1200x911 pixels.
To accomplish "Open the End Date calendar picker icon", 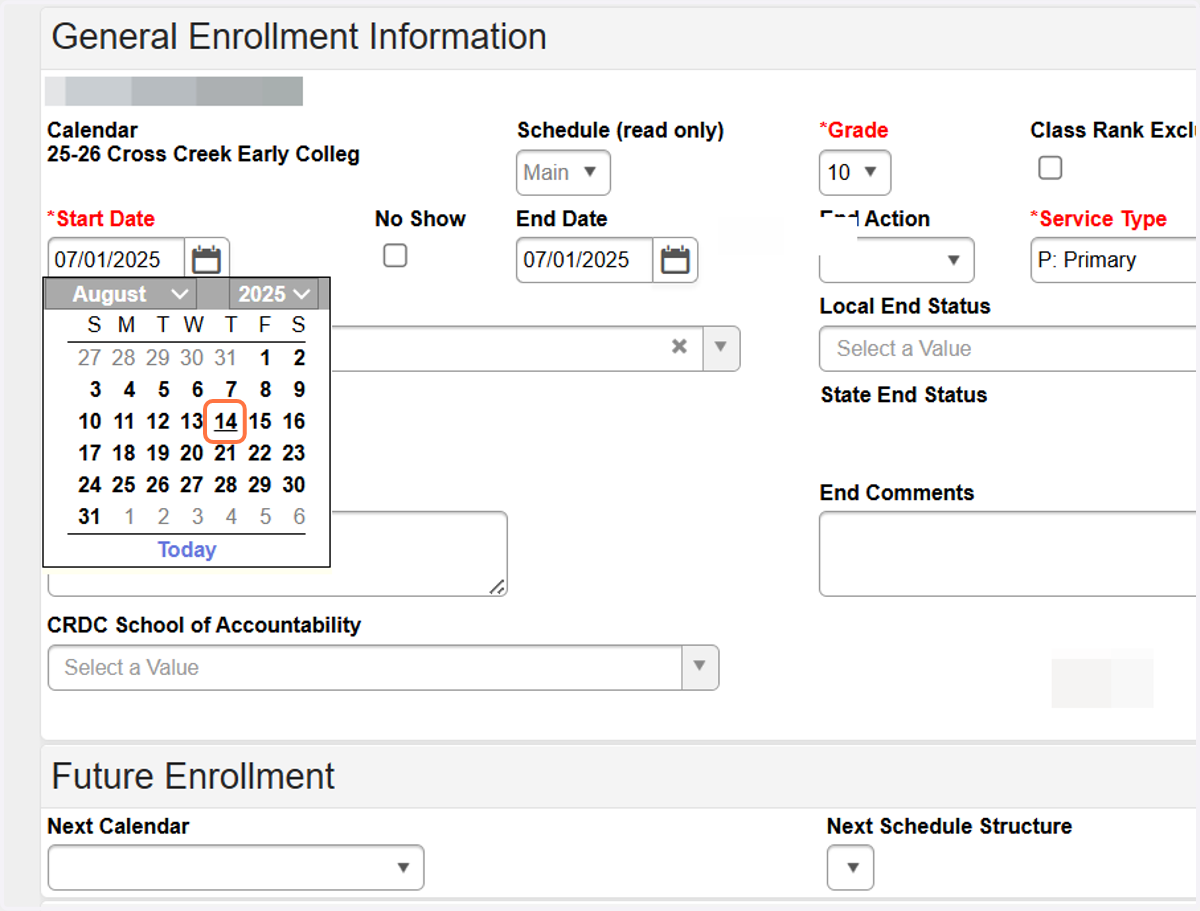I will pyautogui.click(x=675, y=260).
